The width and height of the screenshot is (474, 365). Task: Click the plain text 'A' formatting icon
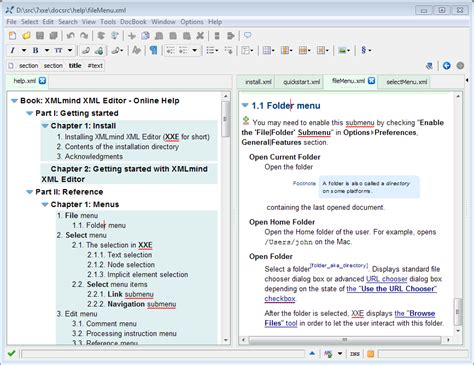(136, 50)
